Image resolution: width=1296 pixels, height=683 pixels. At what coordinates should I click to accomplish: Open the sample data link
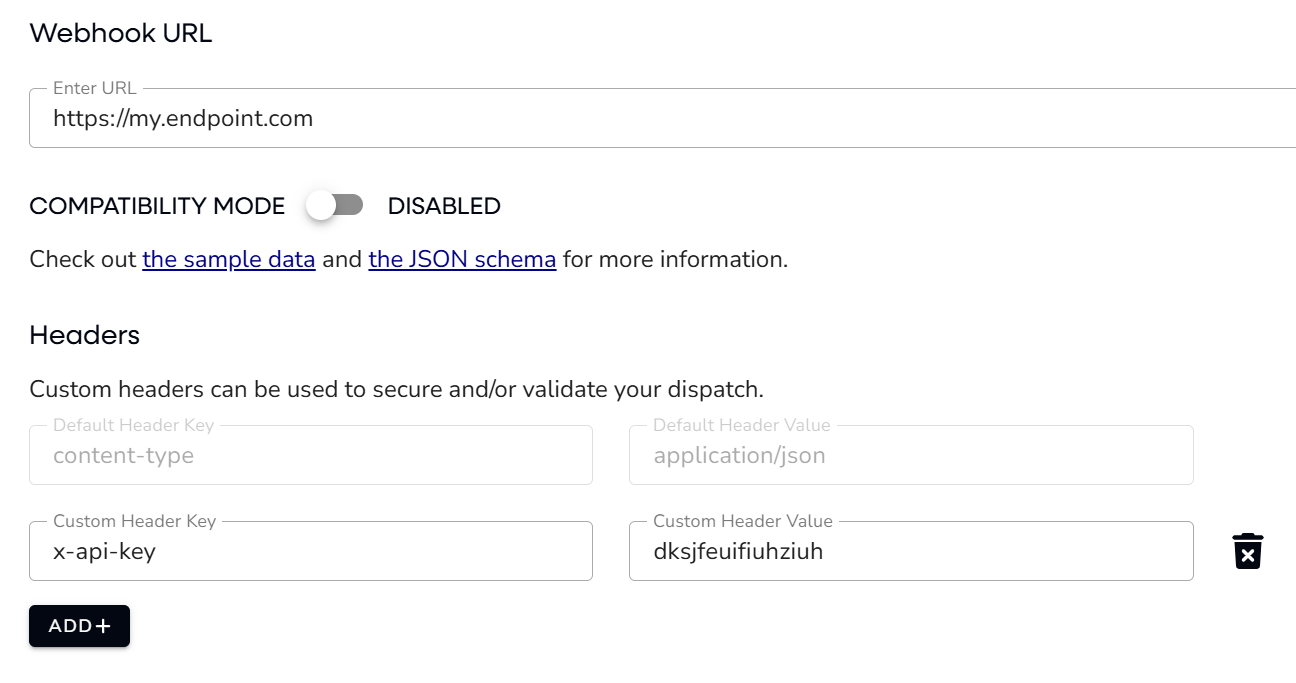pyautogui.click(x=229, y=260)
